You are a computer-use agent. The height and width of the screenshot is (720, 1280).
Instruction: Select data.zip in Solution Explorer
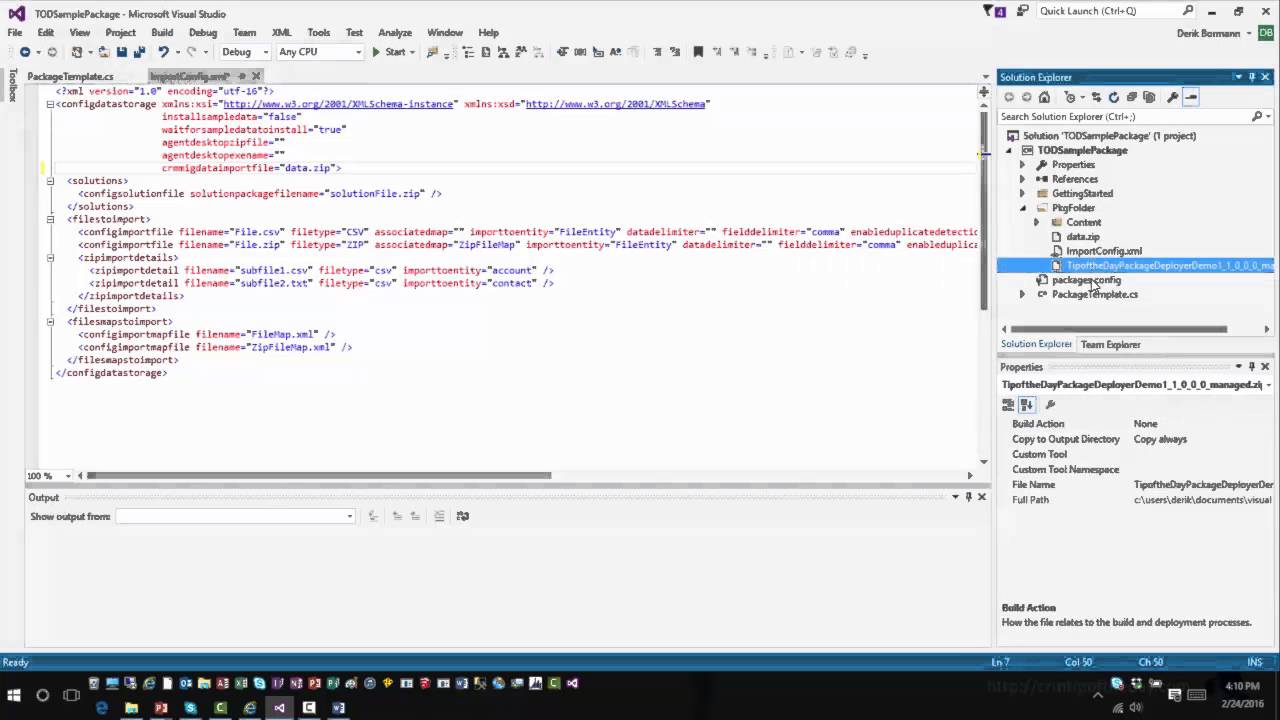tap(1083, 237)
